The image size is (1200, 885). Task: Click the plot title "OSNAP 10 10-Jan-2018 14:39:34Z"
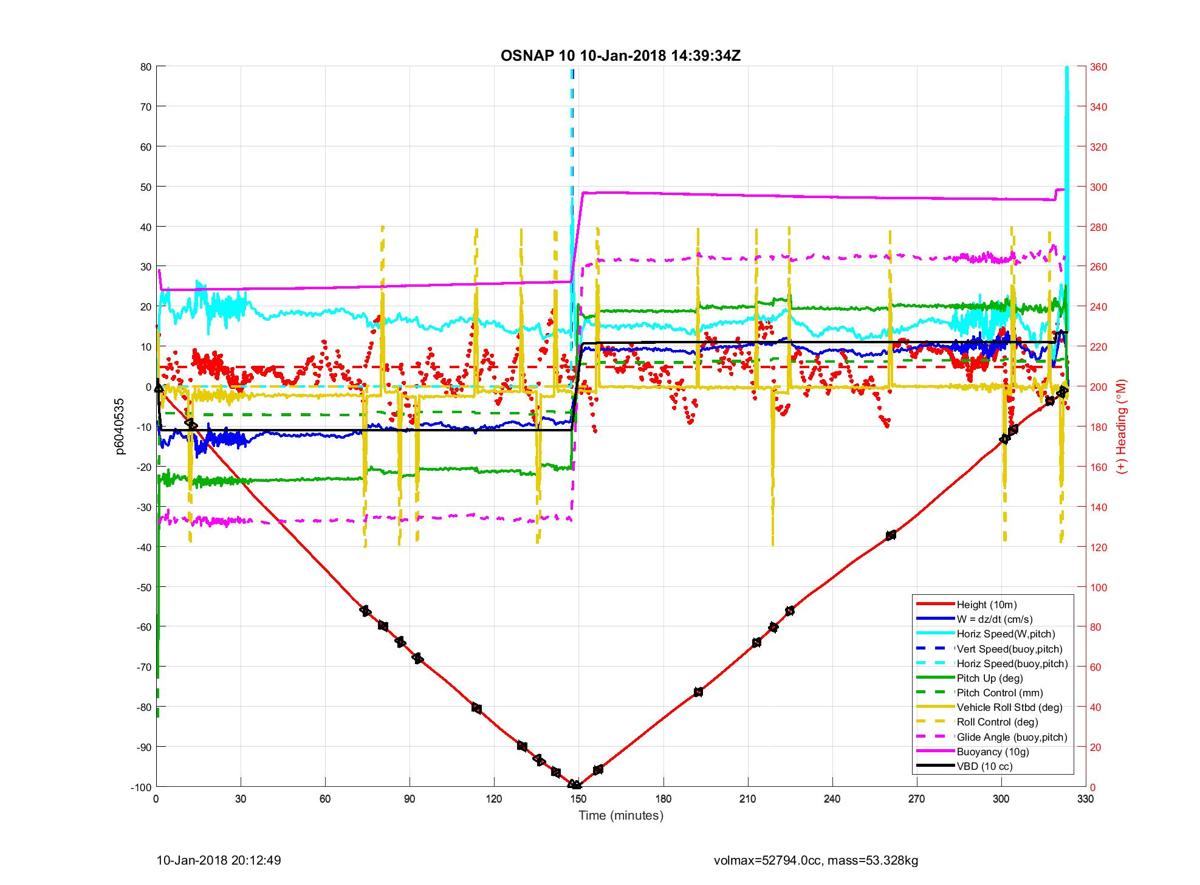[x=620, y=55]
